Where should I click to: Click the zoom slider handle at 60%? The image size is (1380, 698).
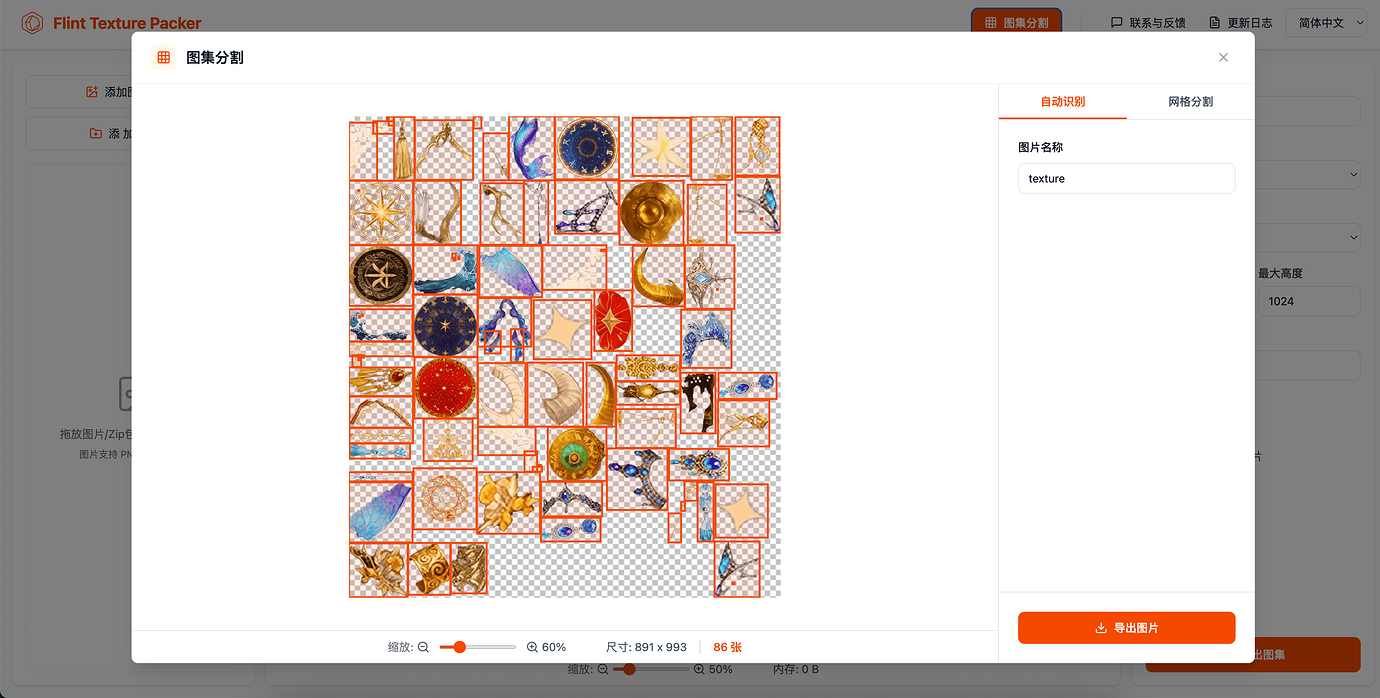[459, 647]
